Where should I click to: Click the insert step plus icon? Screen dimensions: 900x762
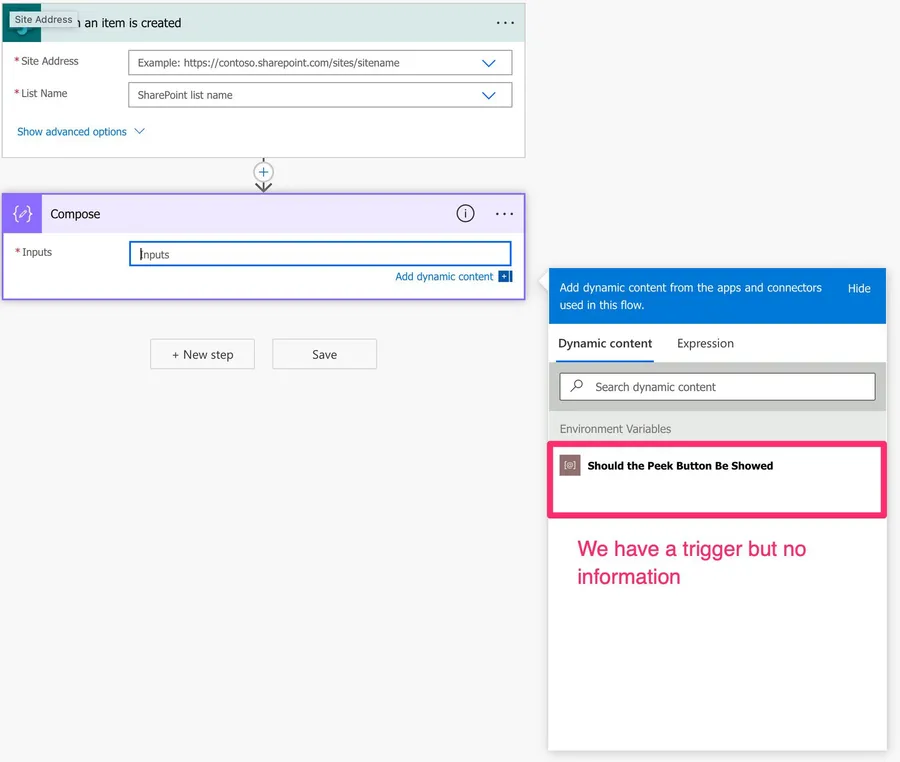(263, 173)
